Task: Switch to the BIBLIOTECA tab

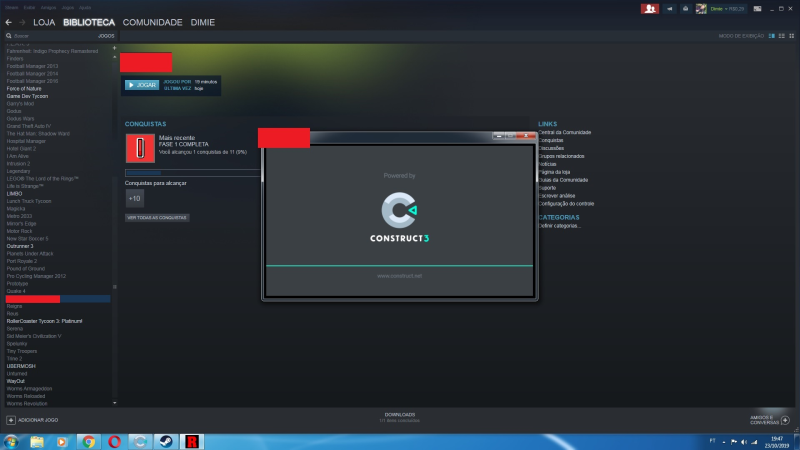Action: [89, 22]
